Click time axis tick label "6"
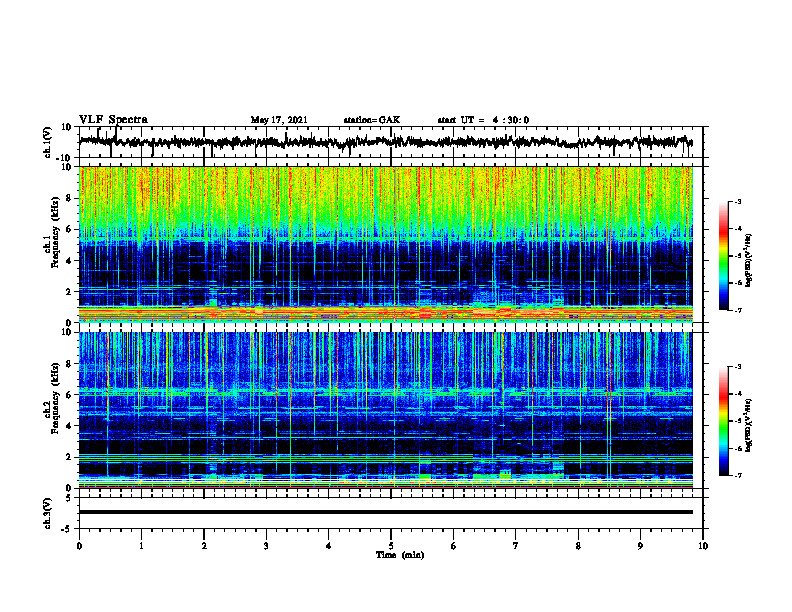This screenshot has height=612, width=792. click(454, 545)
